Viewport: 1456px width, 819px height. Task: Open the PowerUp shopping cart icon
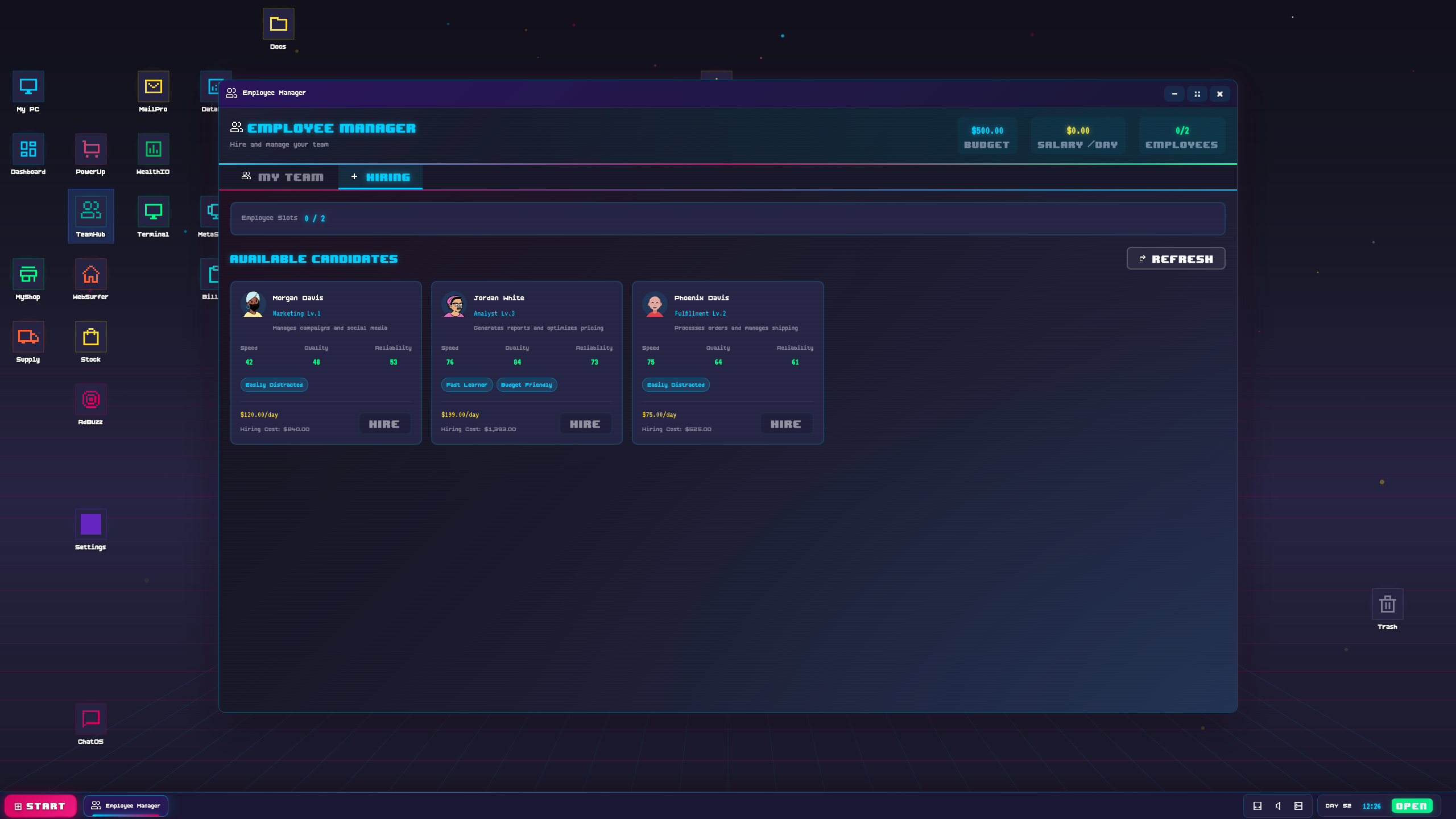(90, 150)
